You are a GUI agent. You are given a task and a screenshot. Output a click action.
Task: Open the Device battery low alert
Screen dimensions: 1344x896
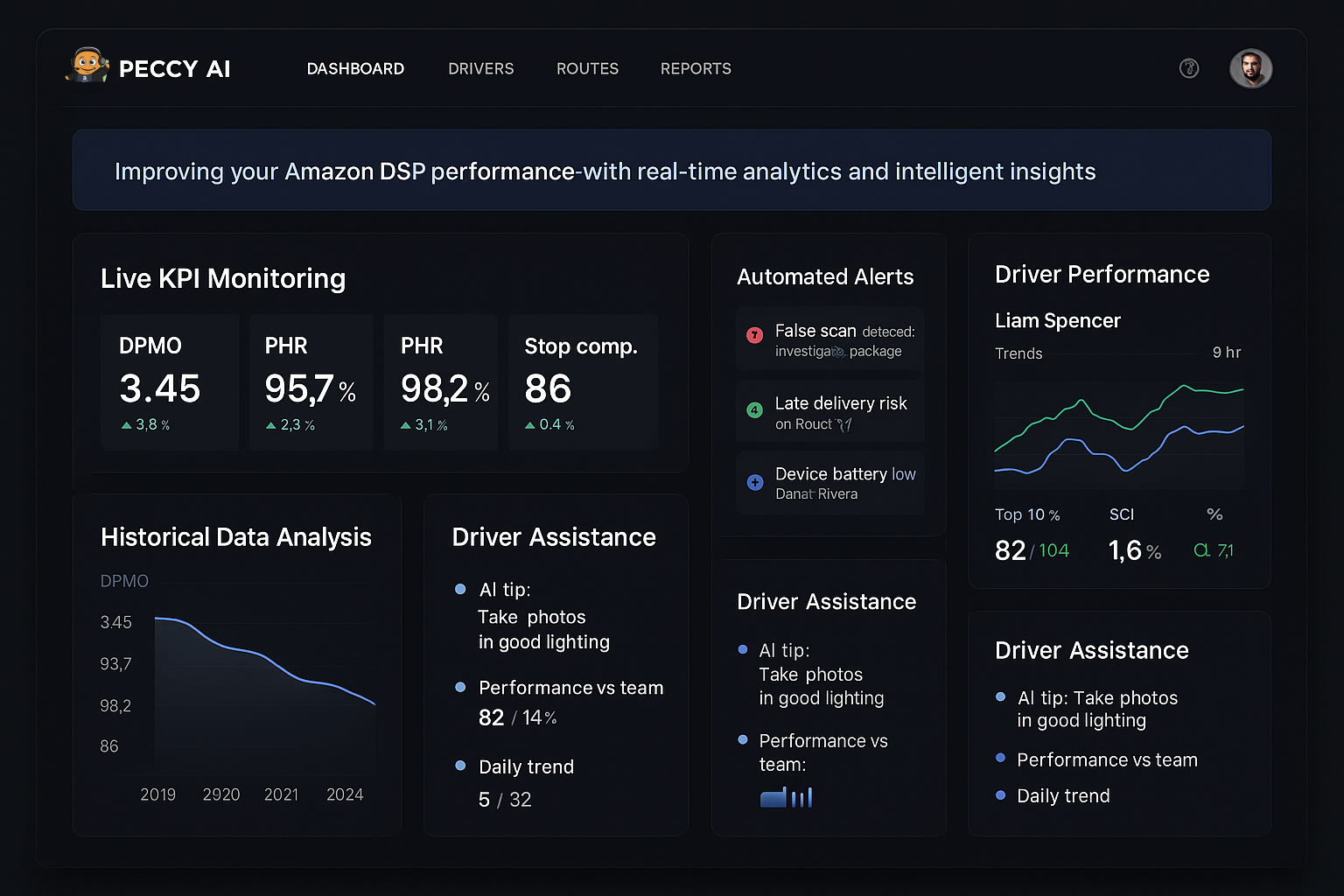[829, 483]
